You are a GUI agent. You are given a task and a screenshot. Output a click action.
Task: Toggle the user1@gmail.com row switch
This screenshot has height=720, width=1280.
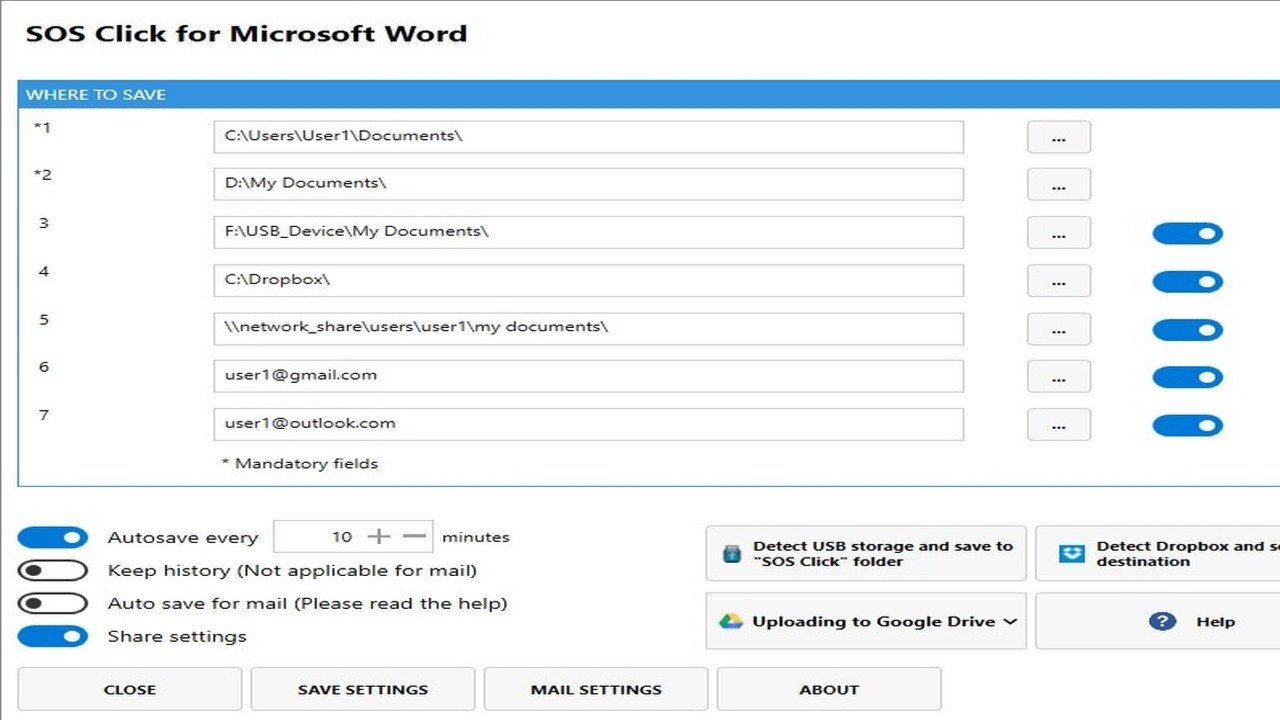coord(1188,378)
